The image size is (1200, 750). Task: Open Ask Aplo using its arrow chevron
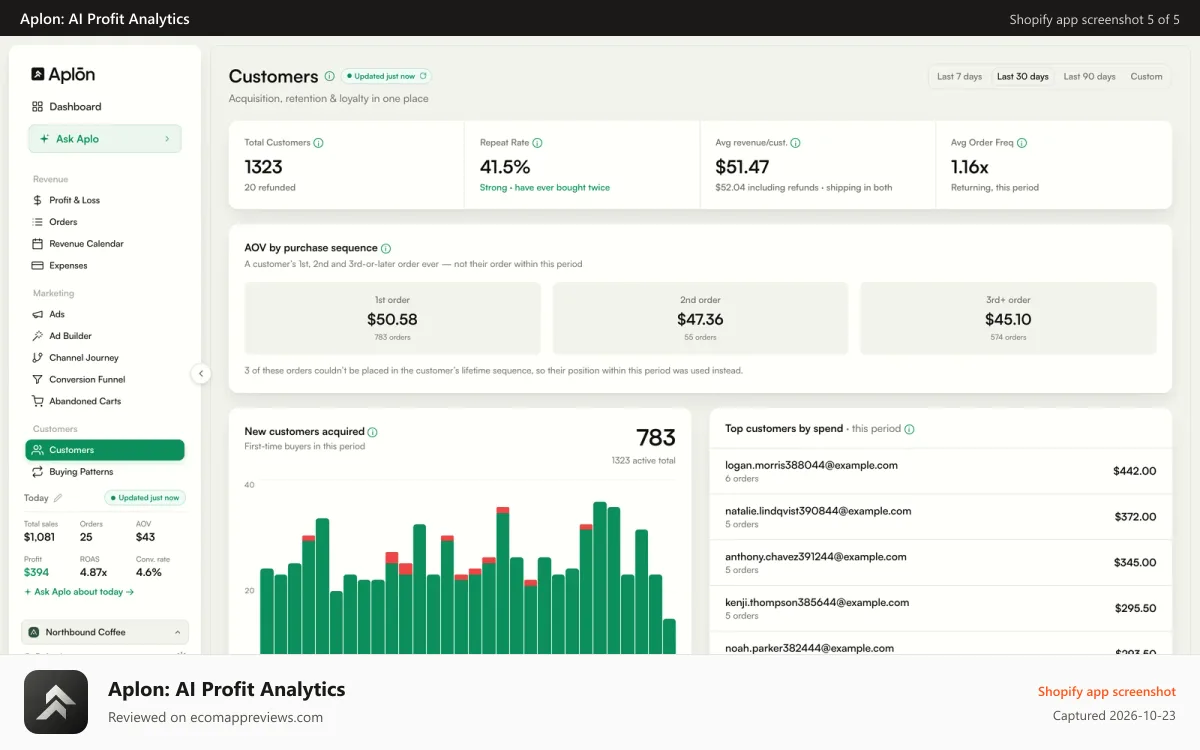[x=167, y=139]
